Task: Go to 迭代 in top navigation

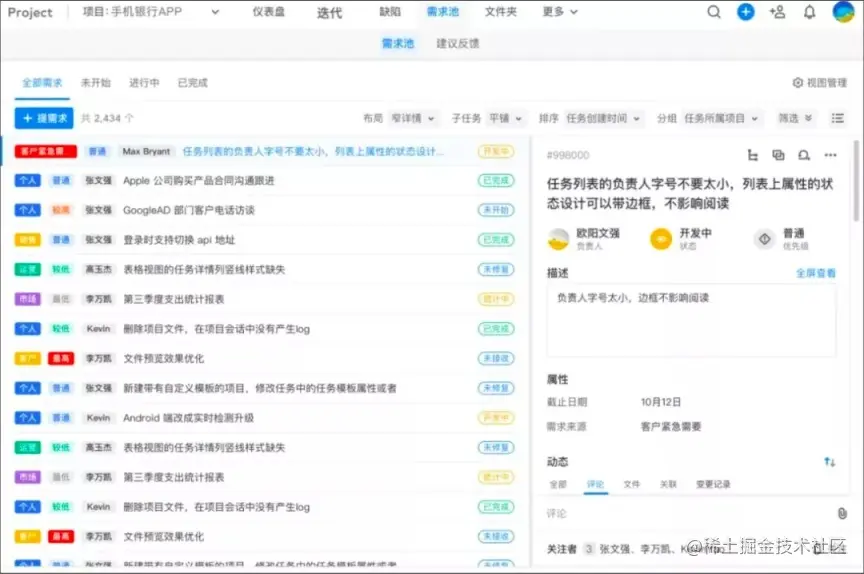Action: [329, 12]
